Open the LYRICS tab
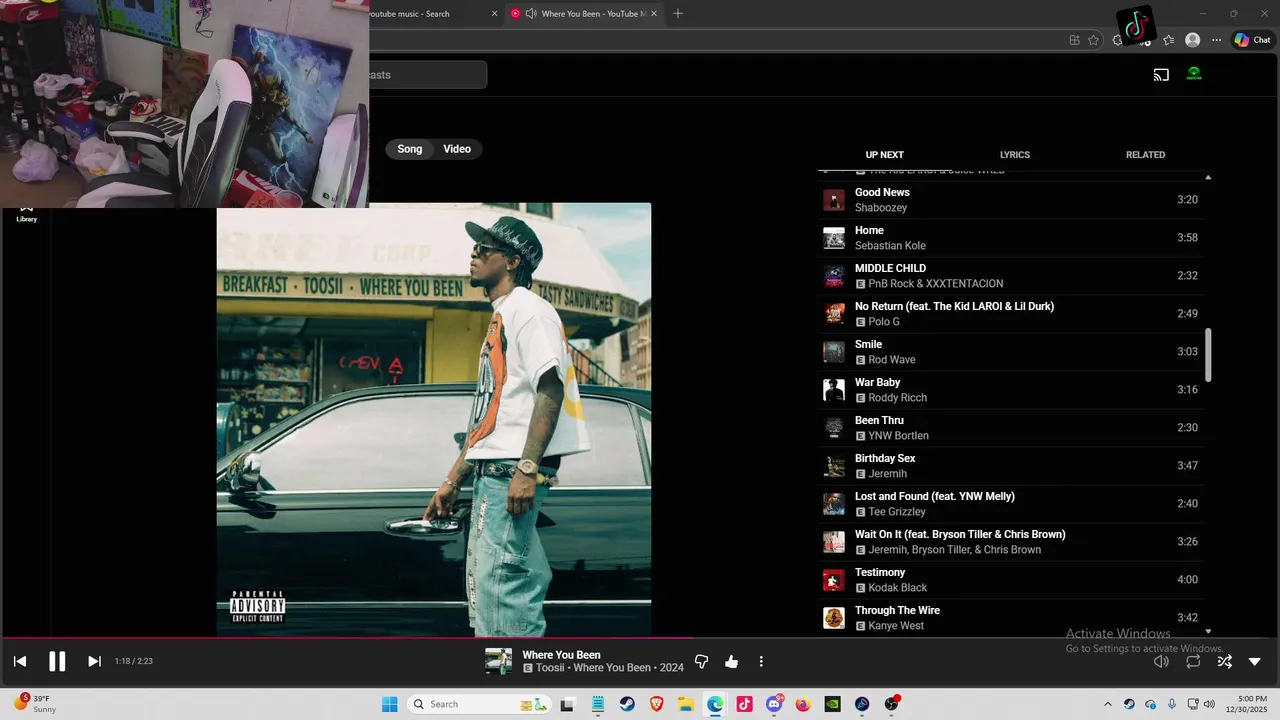The width and height of the screenshot is (1280, 720). tap(1014, 155)
